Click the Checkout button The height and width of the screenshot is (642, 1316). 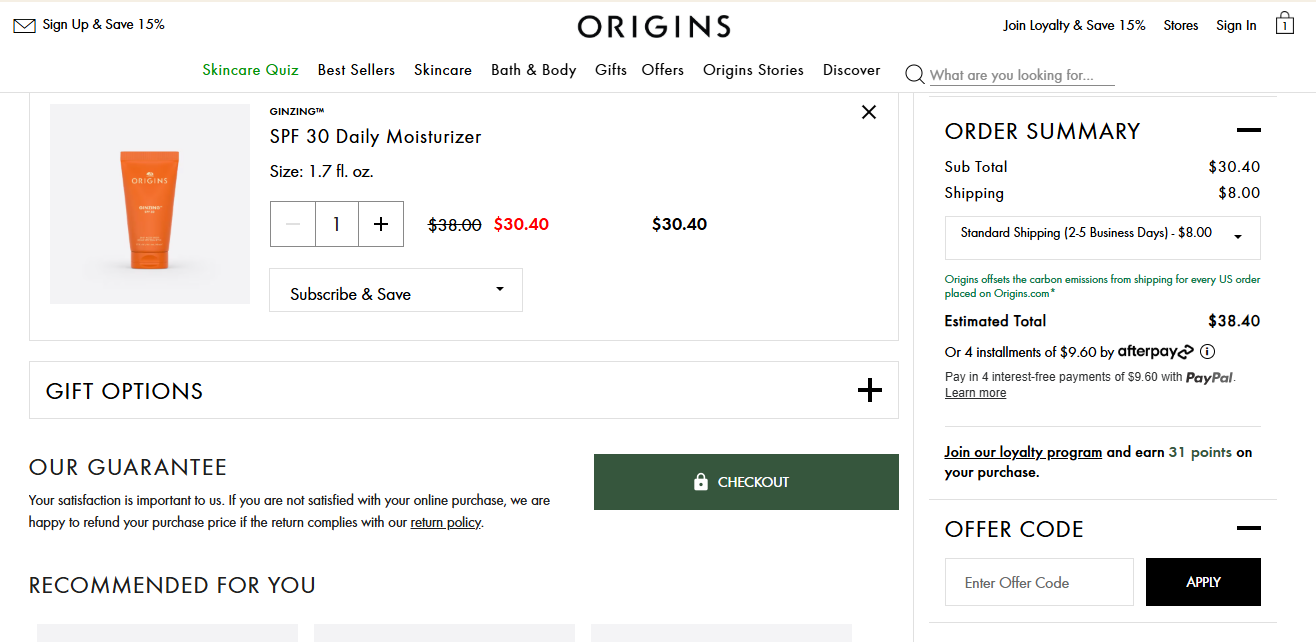click(746, 481)
